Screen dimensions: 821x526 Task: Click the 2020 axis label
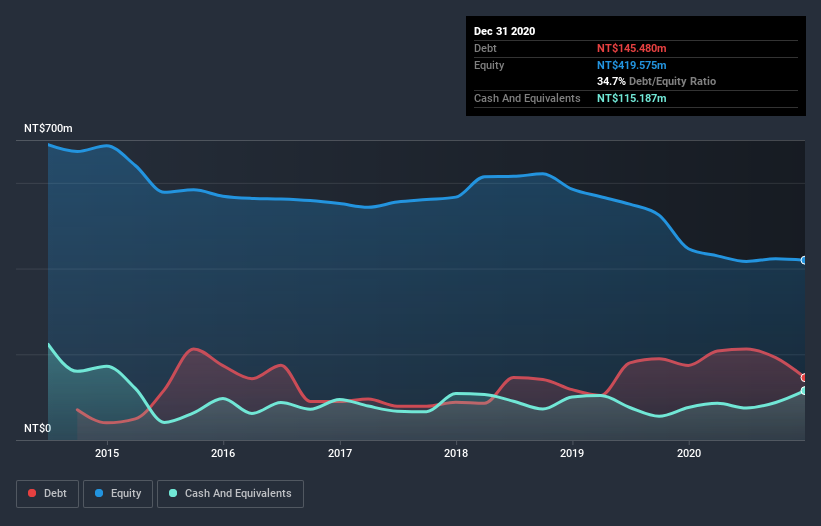point(689,453)
